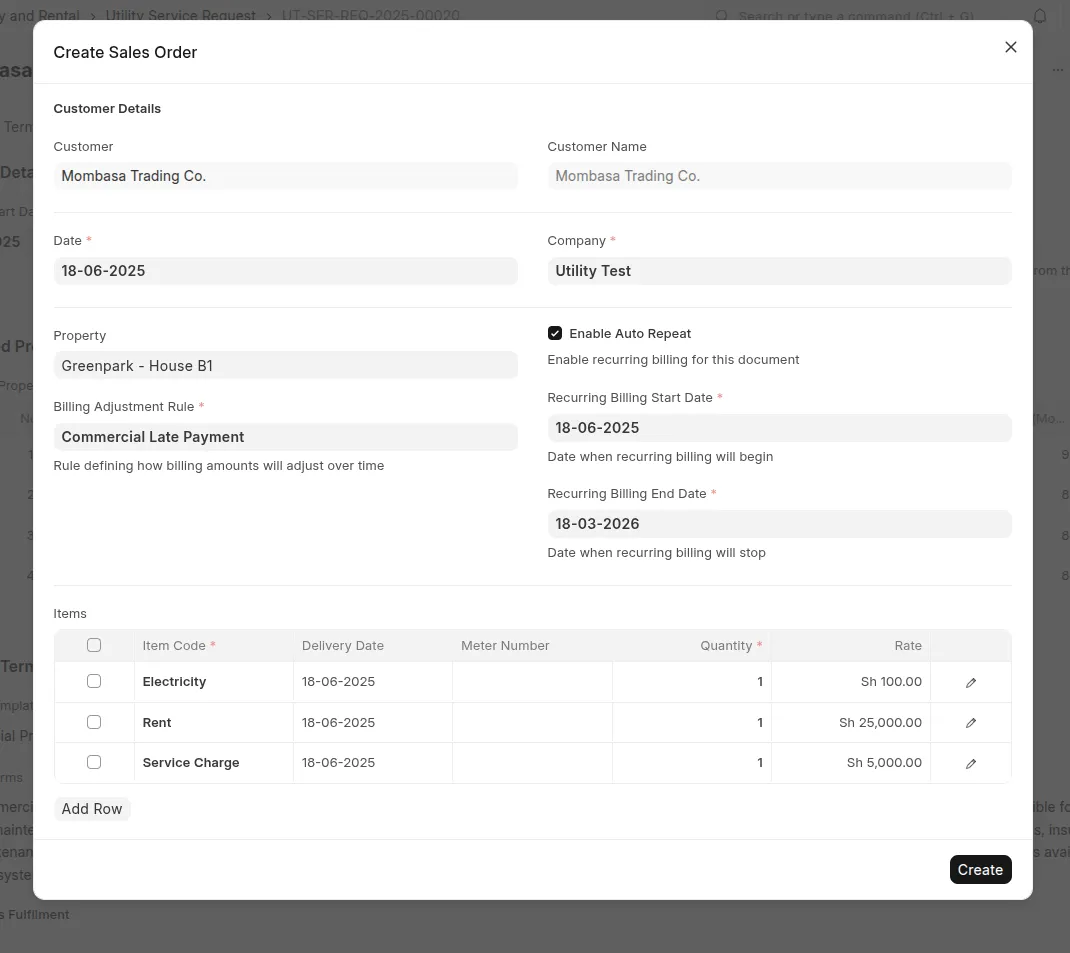Click the Rent meter number cell

(532, 722)
